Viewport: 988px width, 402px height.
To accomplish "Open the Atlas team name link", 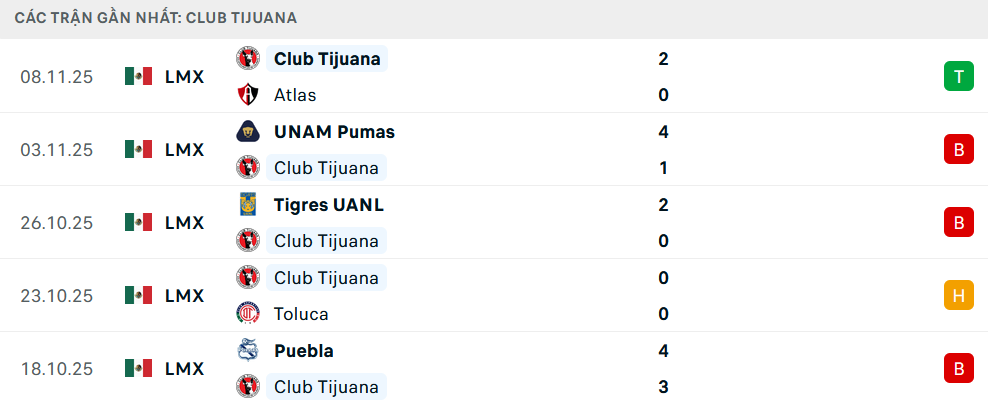I will (x=295, y=95).
